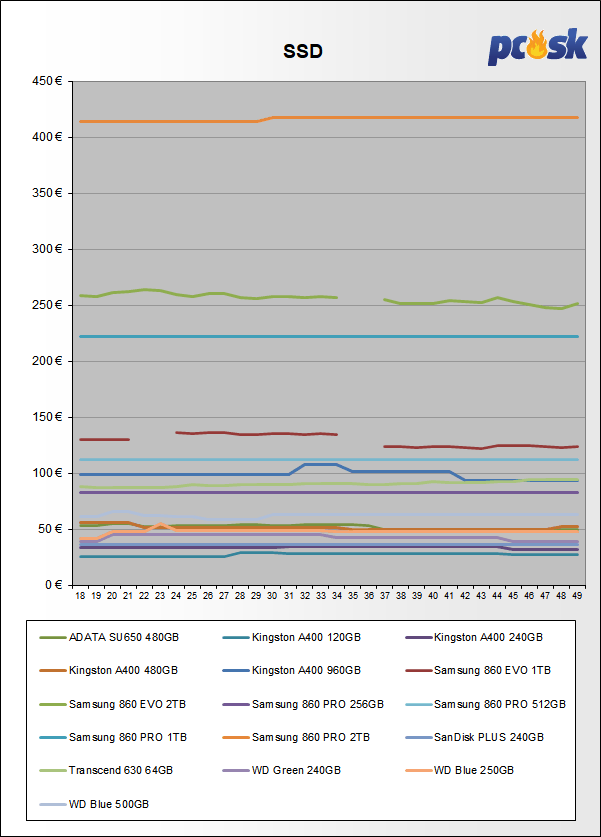Image resolution: width=601 pixels, height=837 pixels.
Task: Click the Samsung 860 PRO 2TB orange legend swatch
Action: (x=236, y=738)
